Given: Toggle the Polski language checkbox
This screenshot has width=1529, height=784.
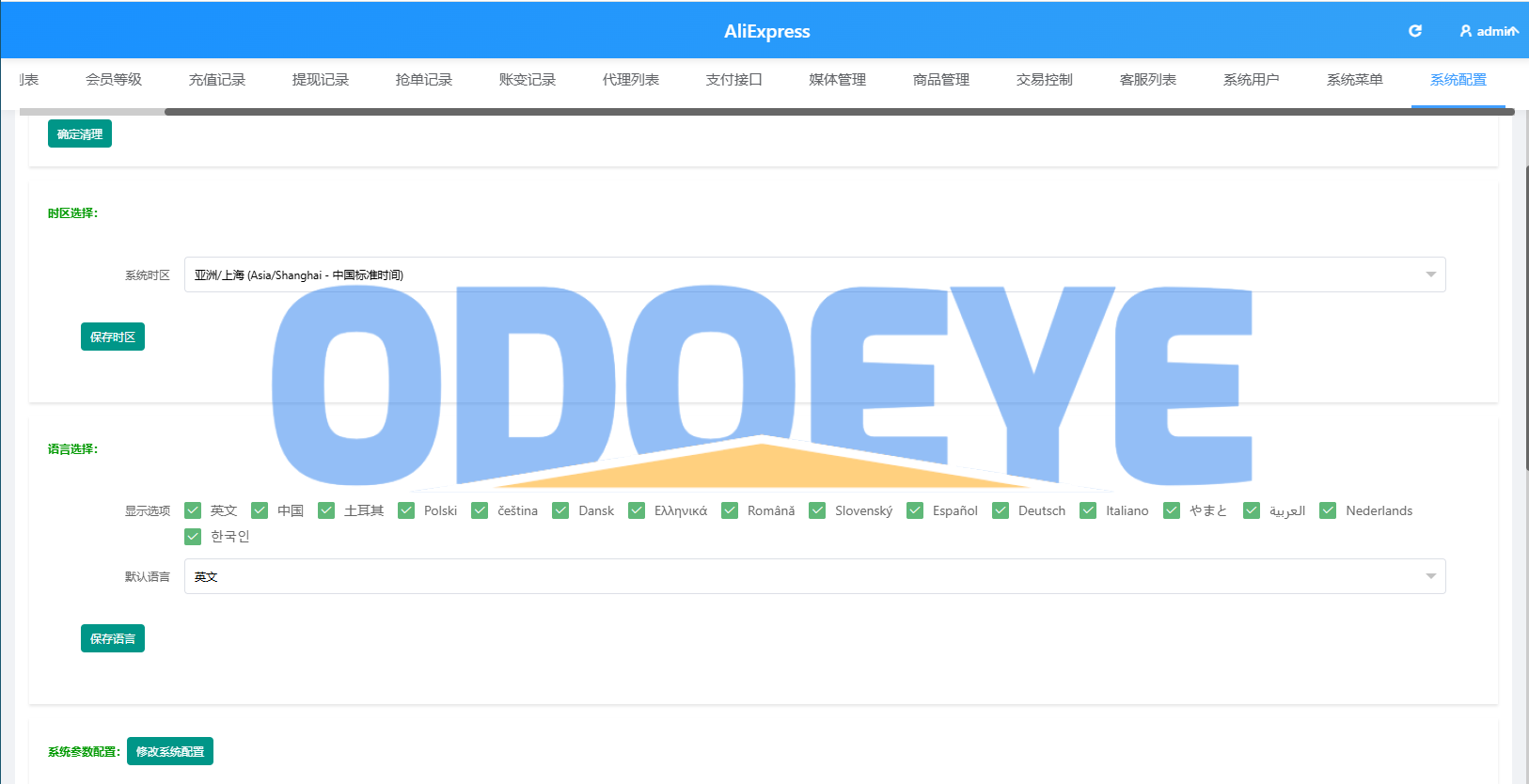Looking at the screenshot, I should pos(406,510).
